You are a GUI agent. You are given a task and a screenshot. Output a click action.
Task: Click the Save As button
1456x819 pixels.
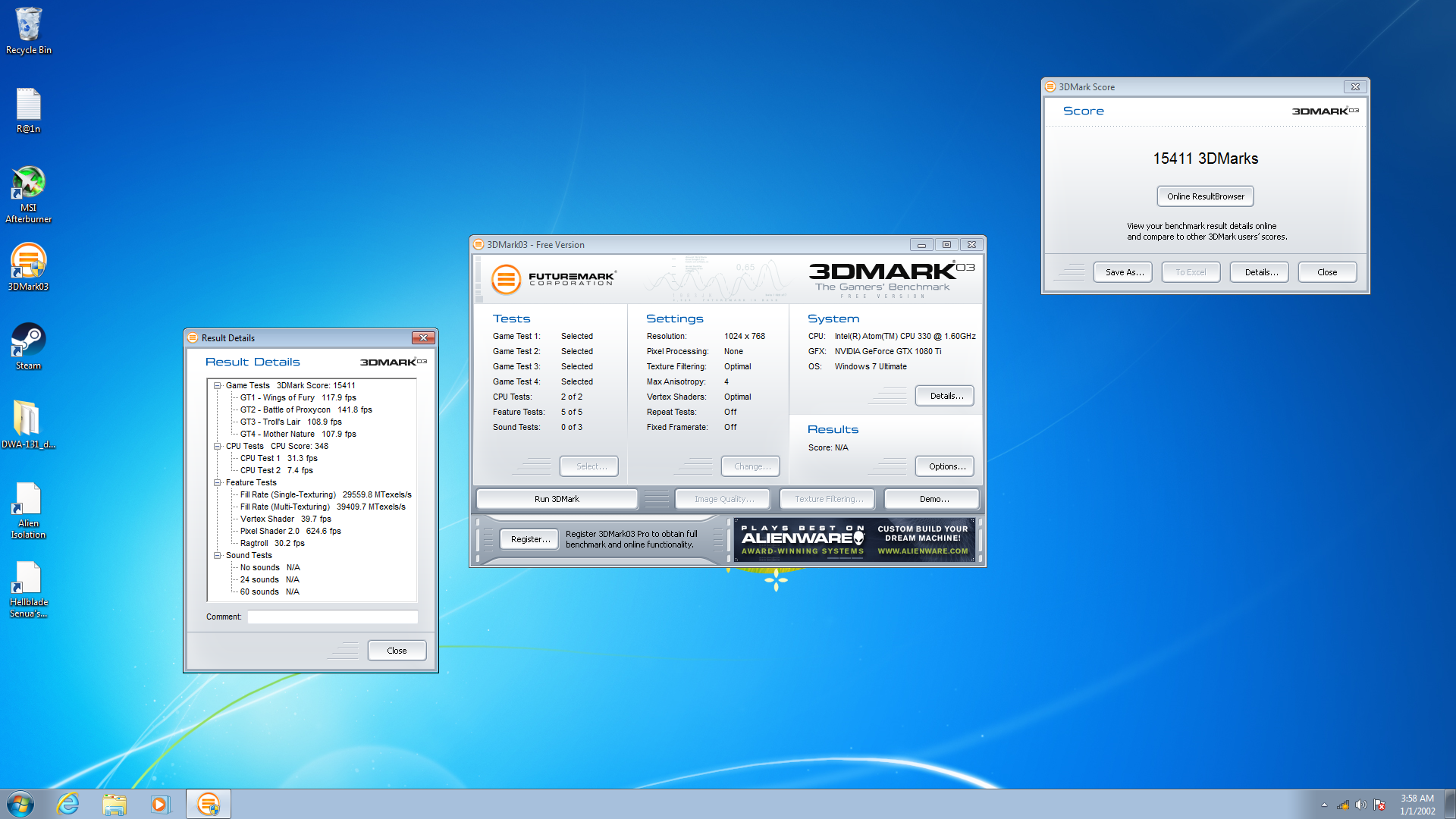point(1123,272)
